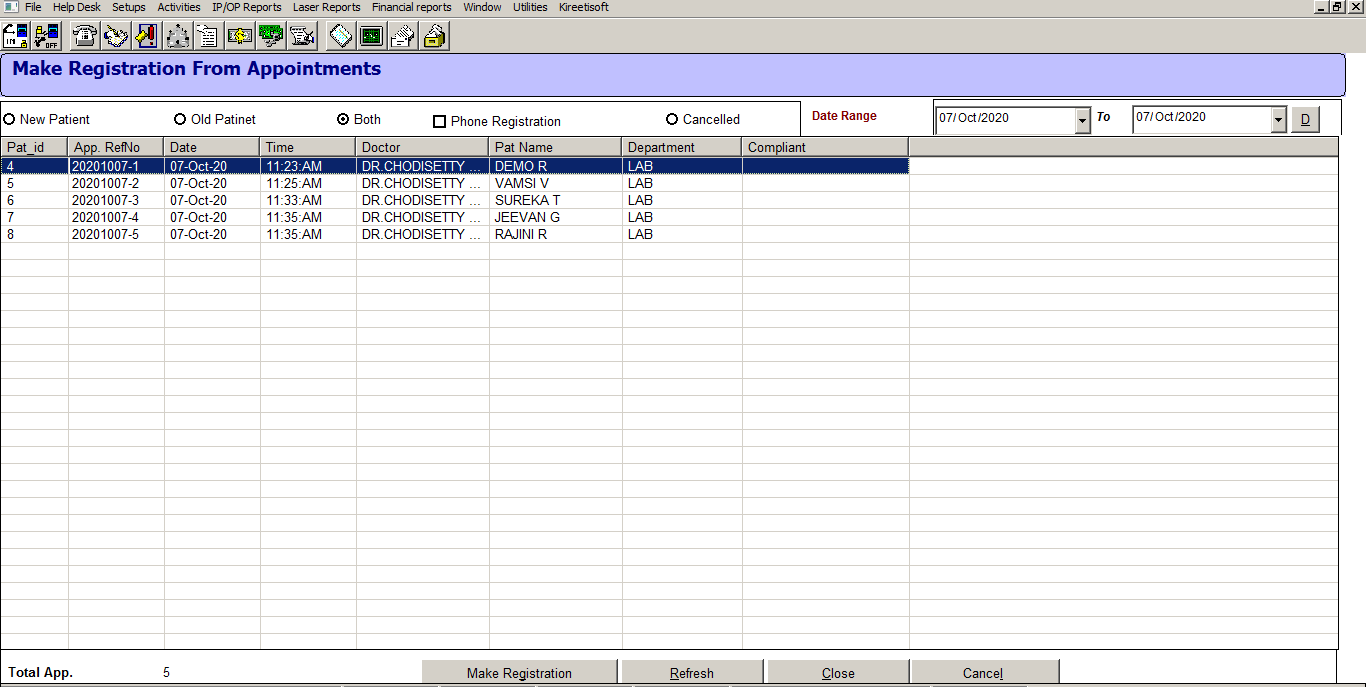This screenshot has width=1366, height=687.
Task: Open the To date dropdown arrow
Action: click(x=1278, y=121)
